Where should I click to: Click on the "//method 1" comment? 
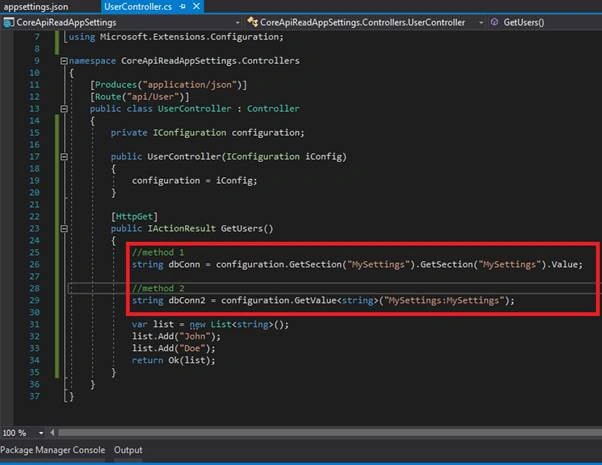(x=158, y=252)
